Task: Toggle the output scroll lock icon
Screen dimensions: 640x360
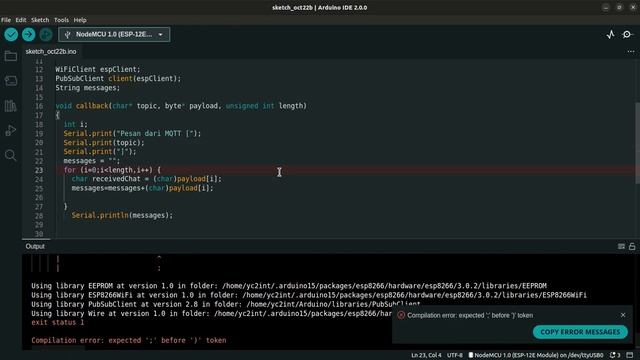Action: [632, 247]
